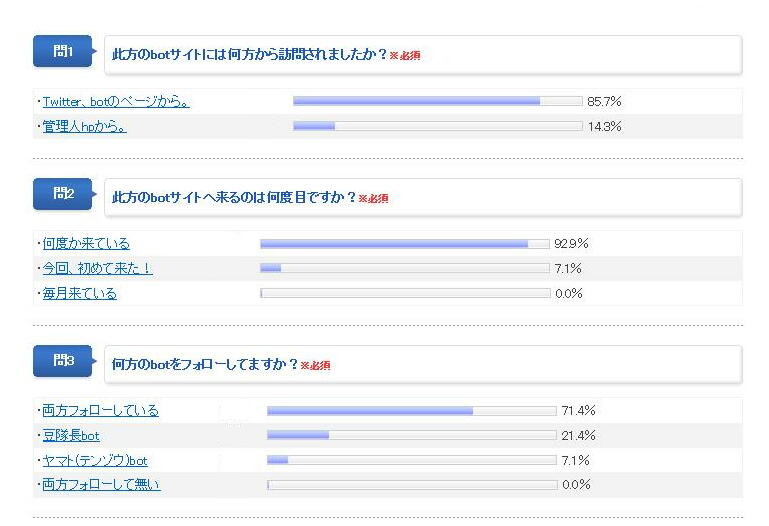
Task: Click the 問3 question badge icon
Action: 62,361
